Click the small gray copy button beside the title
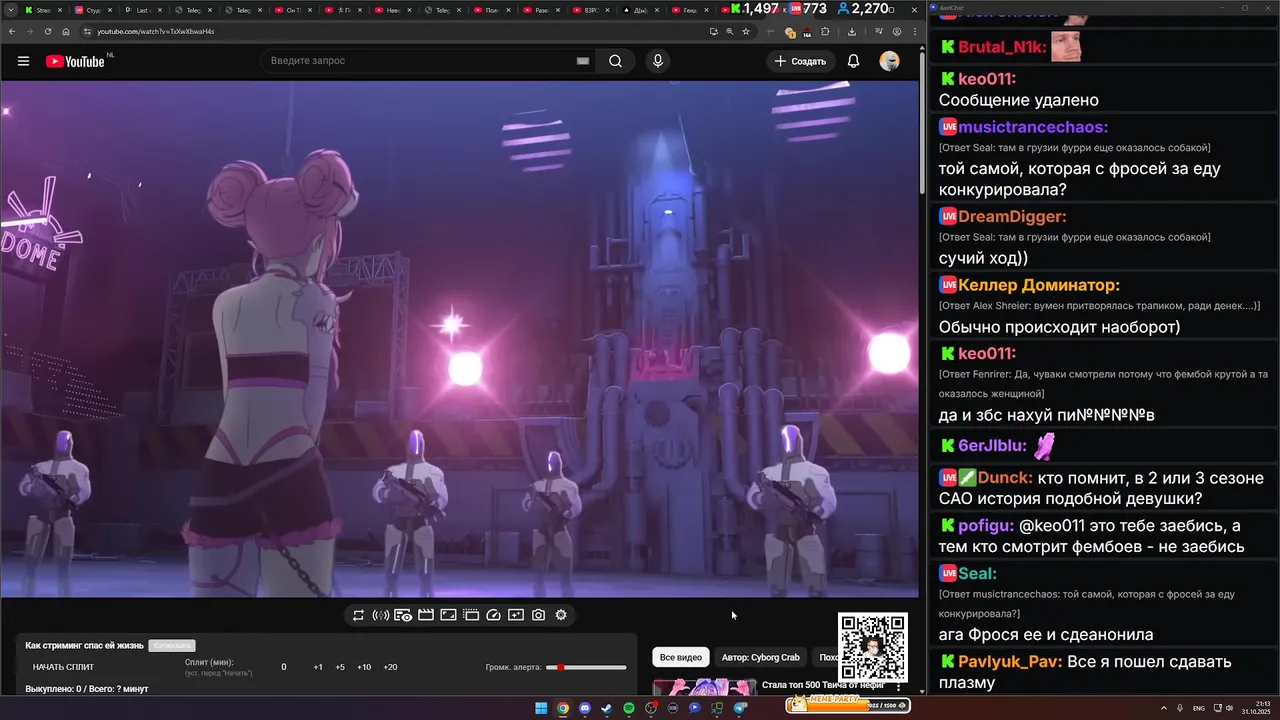The height and width of the screenshot is (720, 1280). [171, 646]
